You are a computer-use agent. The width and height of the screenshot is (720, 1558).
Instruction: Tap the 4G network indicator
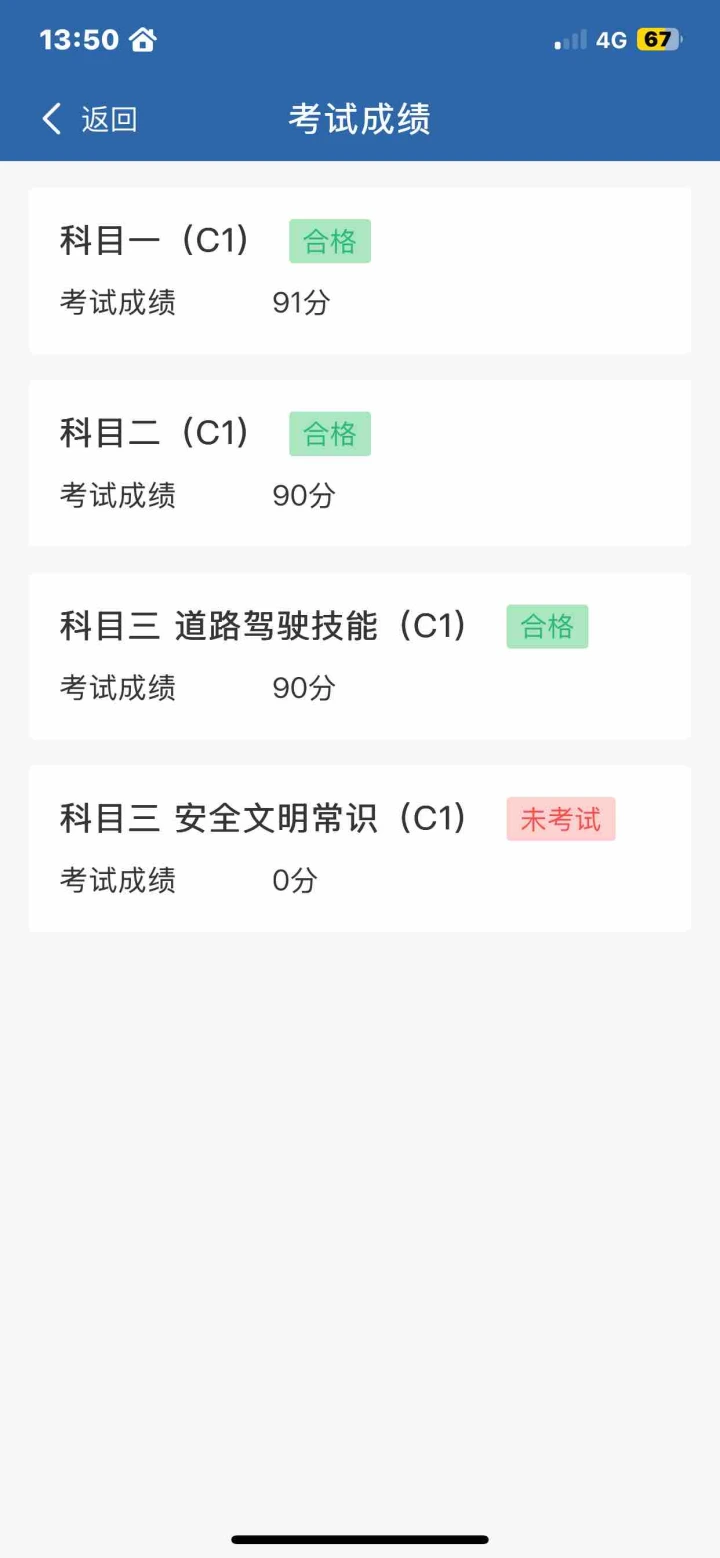[x=611, y=40]
